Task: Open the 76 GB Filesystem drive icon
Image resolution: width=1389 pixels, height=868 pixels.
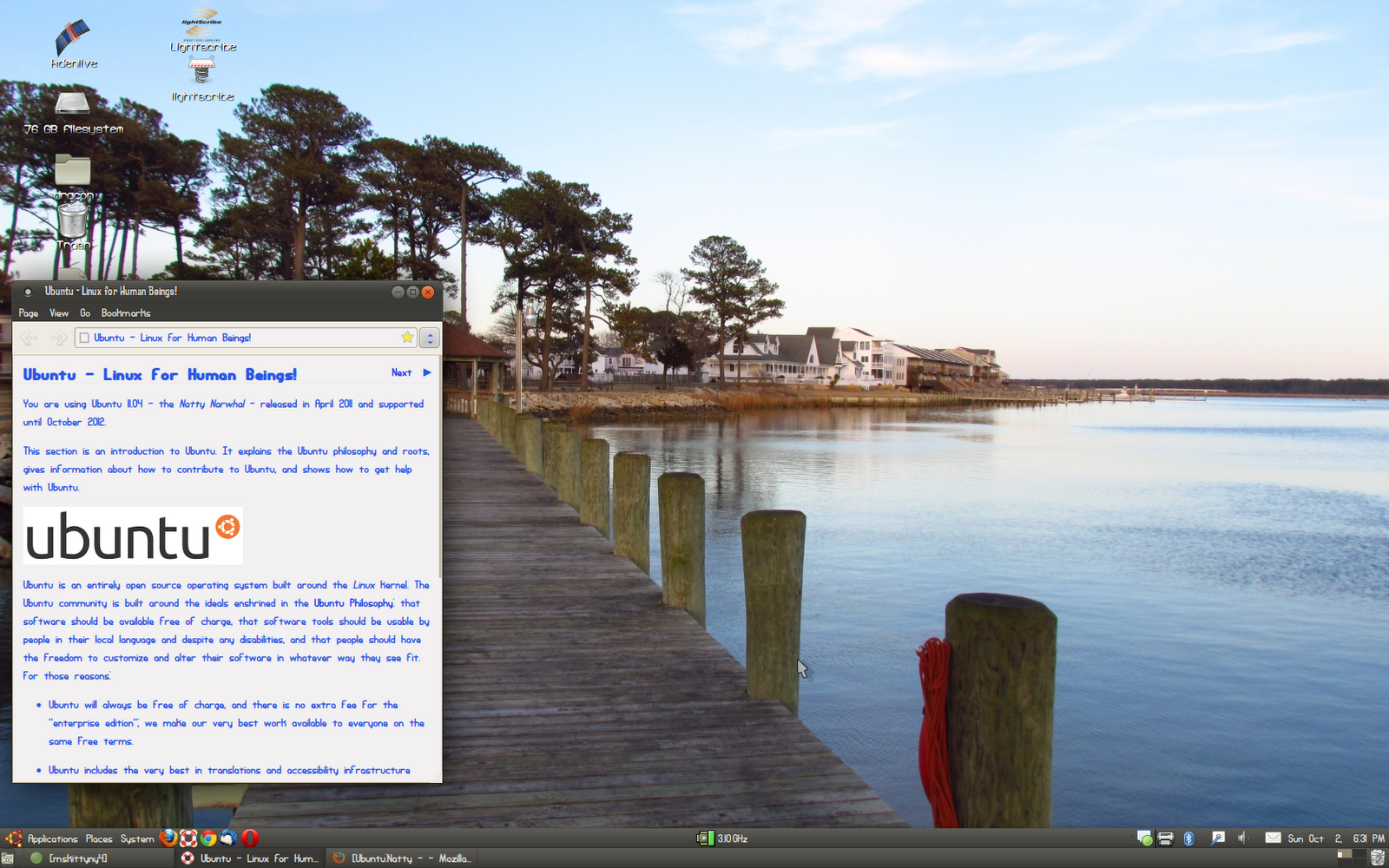Action: pyautogui.click(x=72, y=104)
